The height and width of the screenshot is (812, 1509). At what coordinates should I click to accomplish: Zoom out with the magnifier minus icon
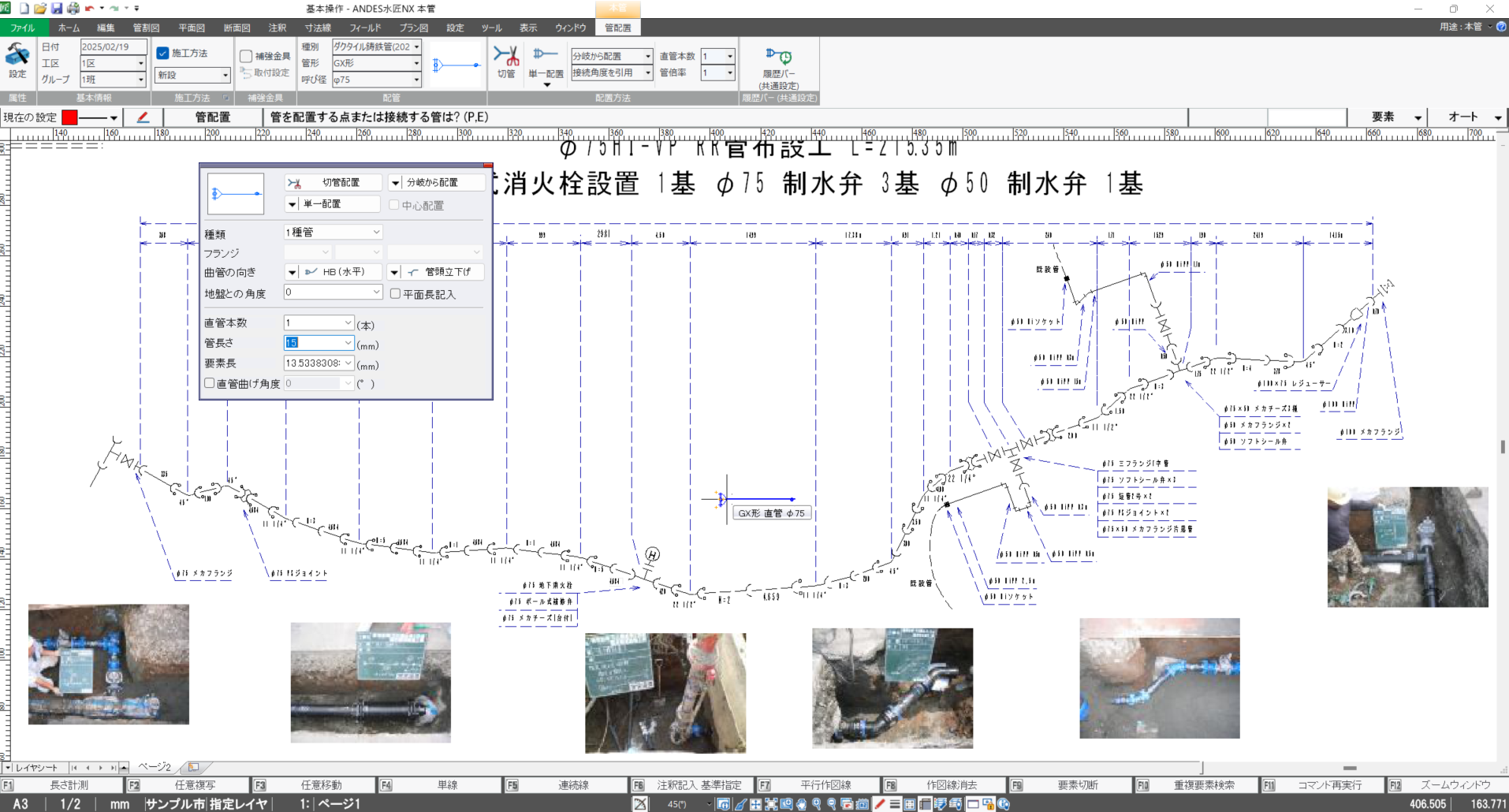coord(831,804)
